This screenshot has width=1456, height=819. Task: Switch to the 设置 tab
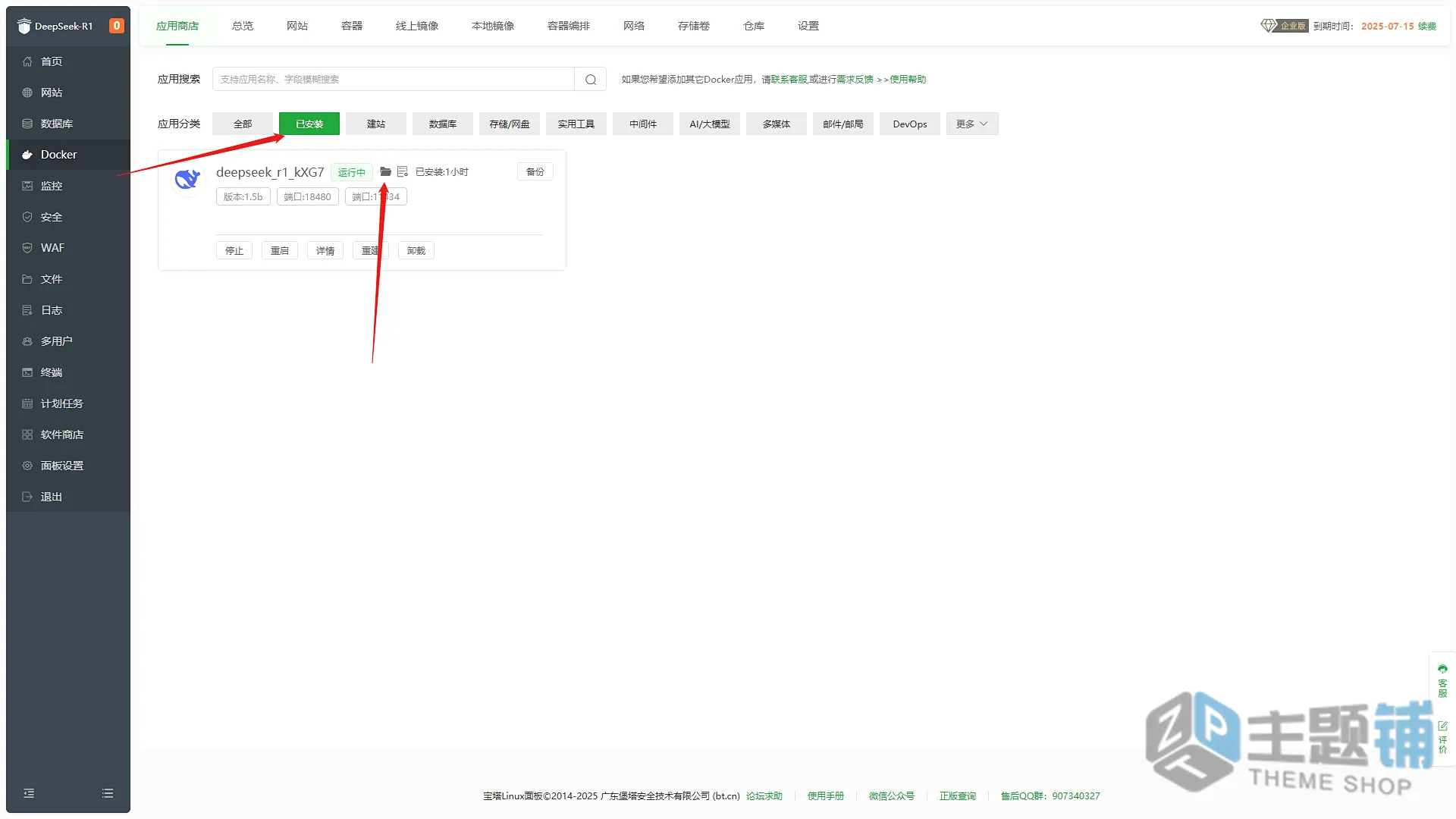coord(808,26)
